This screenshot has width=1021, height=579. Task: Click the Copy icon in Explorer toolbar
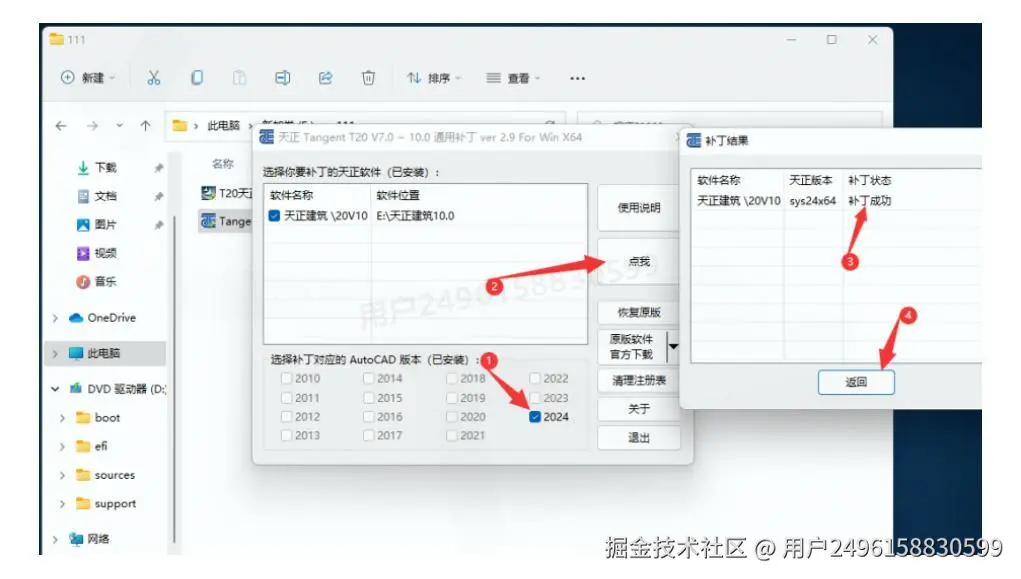[x=197, y=78]
